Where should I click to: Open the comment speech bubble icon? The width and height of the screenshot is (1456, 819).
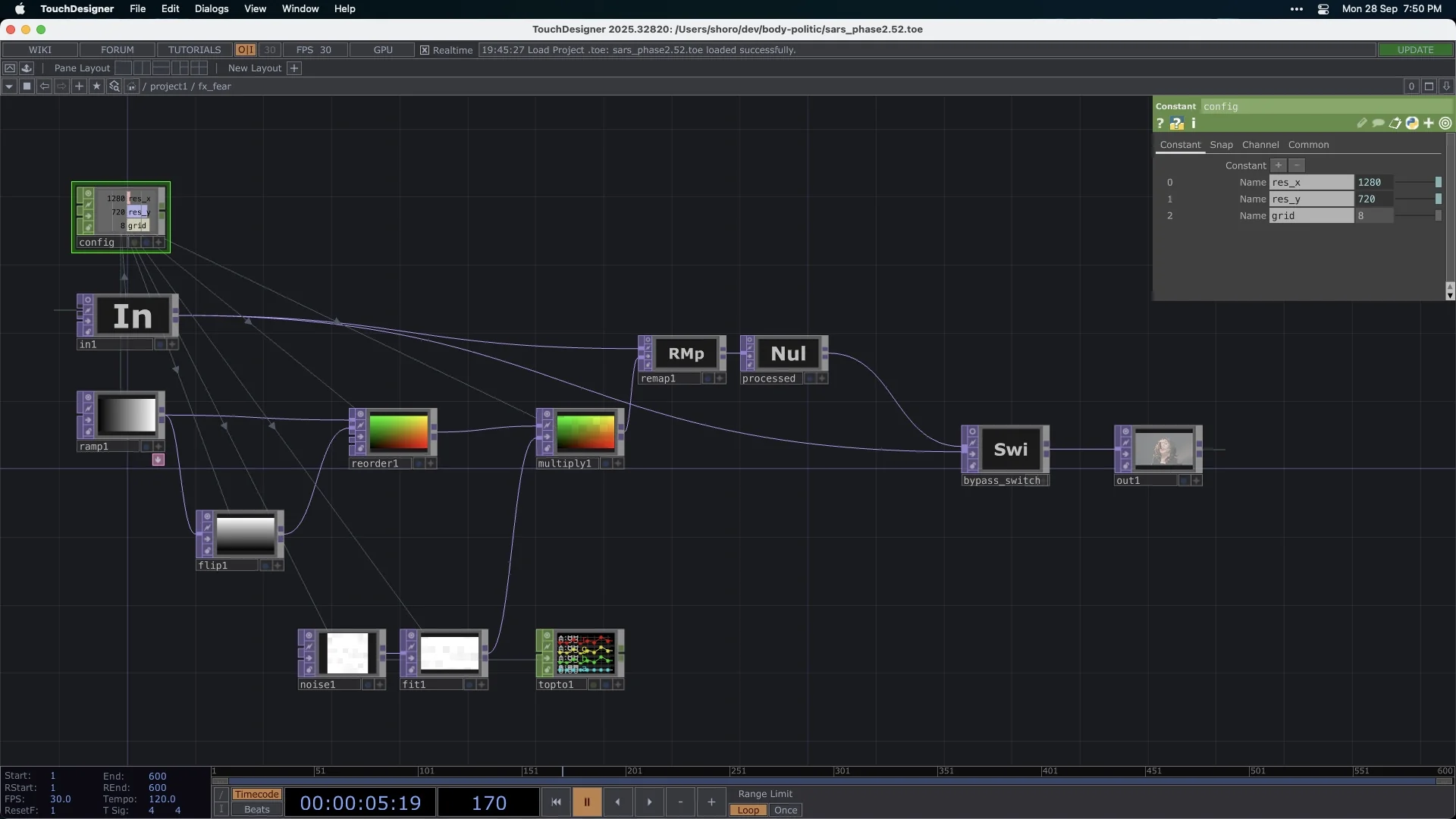pos(1379,123)
